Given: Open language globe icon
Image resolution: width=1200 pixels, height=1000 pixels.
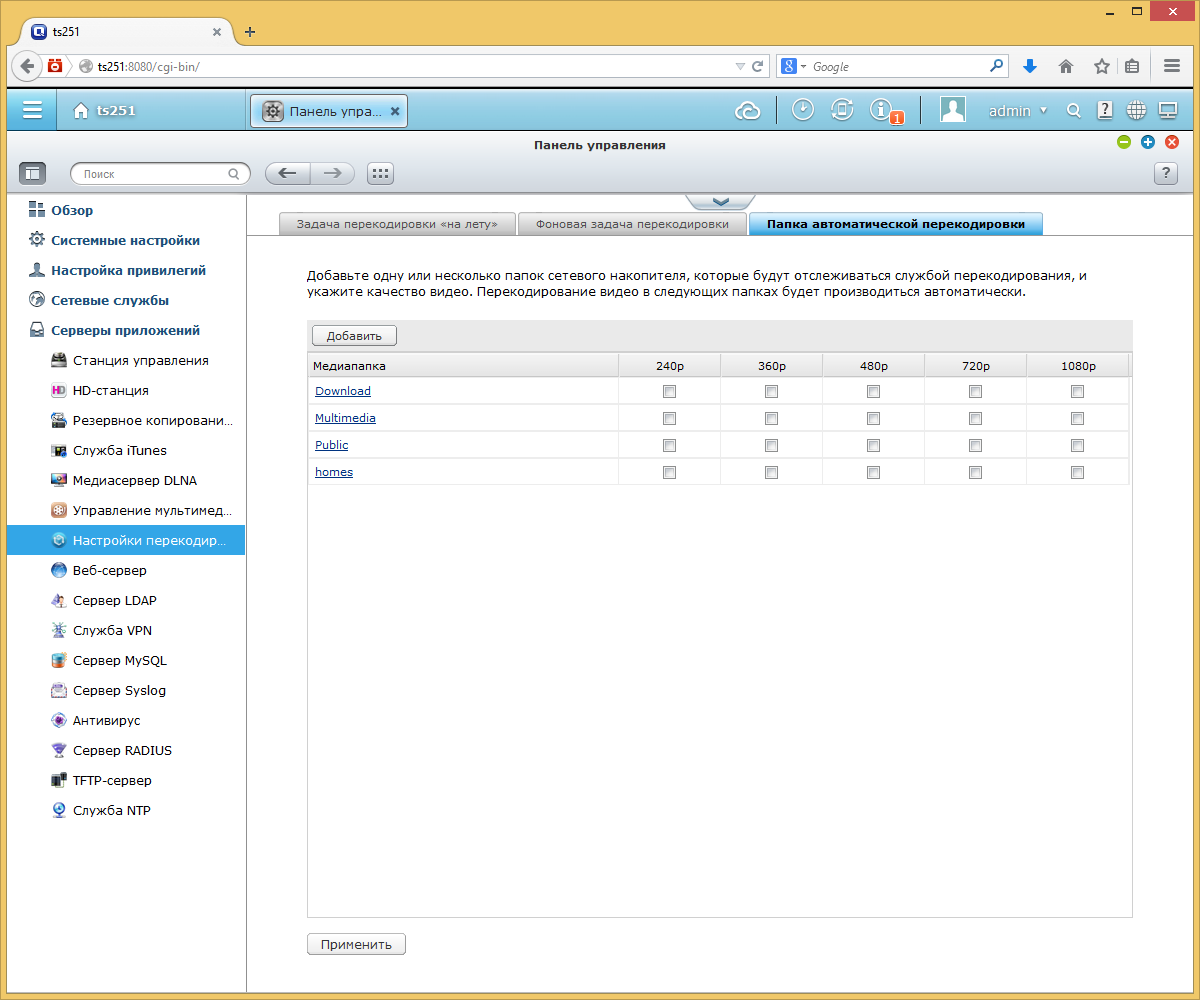Looking at the screenshot, I should point(1136,110).
